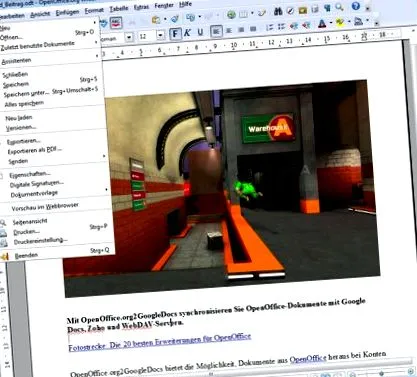The width and height of the screenshot is (417, 377).
Task: Toggle bullet list
Action: pyautogui.click(x=281, y=27)
